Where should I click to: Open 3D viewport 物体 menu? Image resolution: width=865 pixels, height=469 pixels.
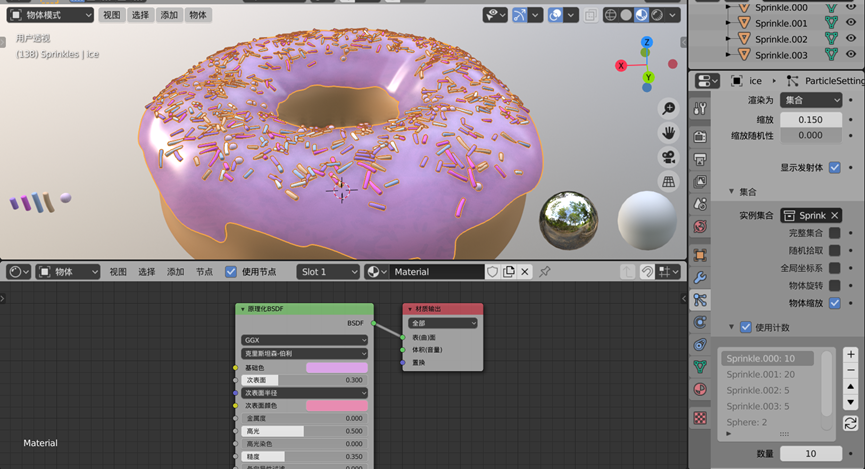pos(197,15)
